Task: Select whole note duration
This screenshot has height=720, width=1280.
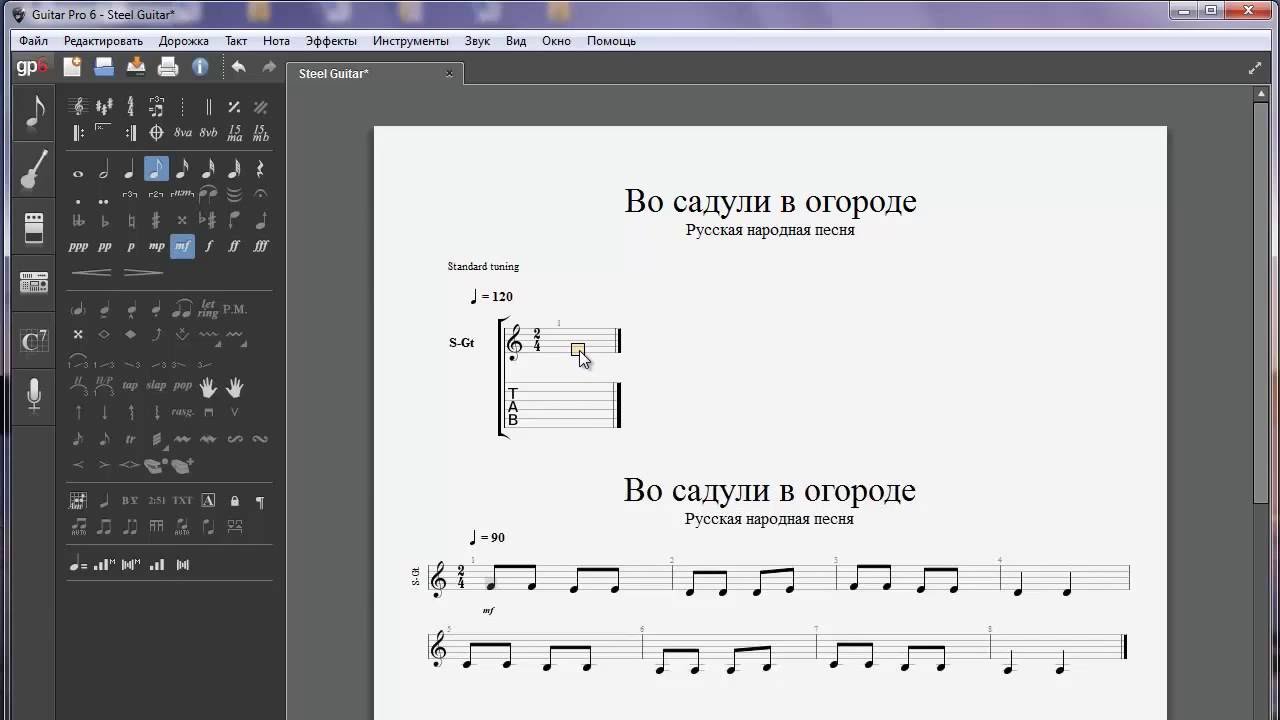Action: coord(78,172)
